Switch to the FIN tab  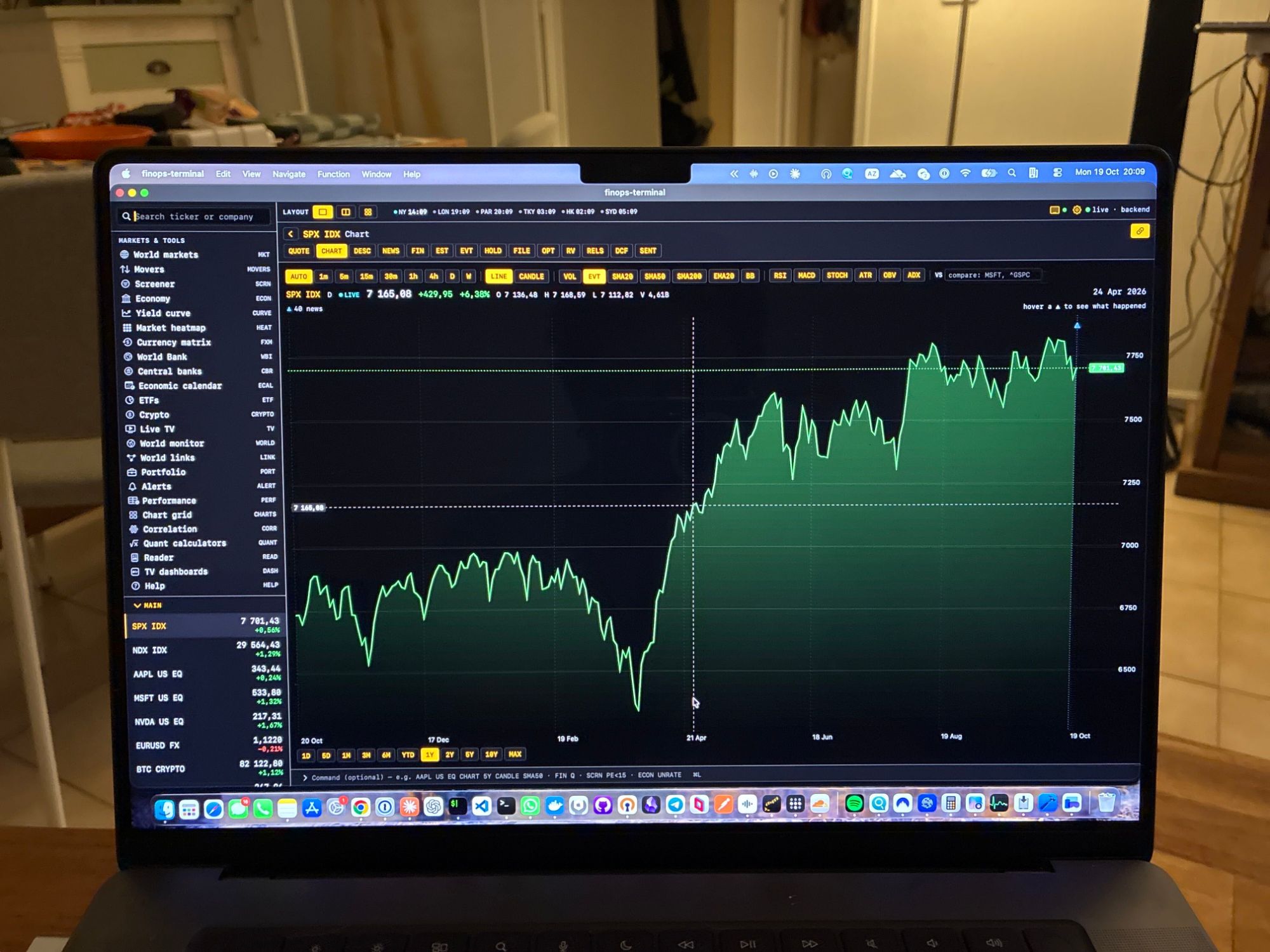click(x=417, y=251)
